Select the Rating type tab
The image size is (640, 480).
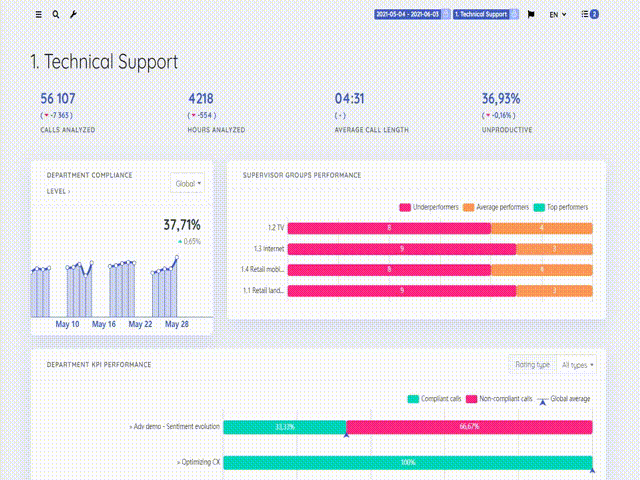coord(532,364)
